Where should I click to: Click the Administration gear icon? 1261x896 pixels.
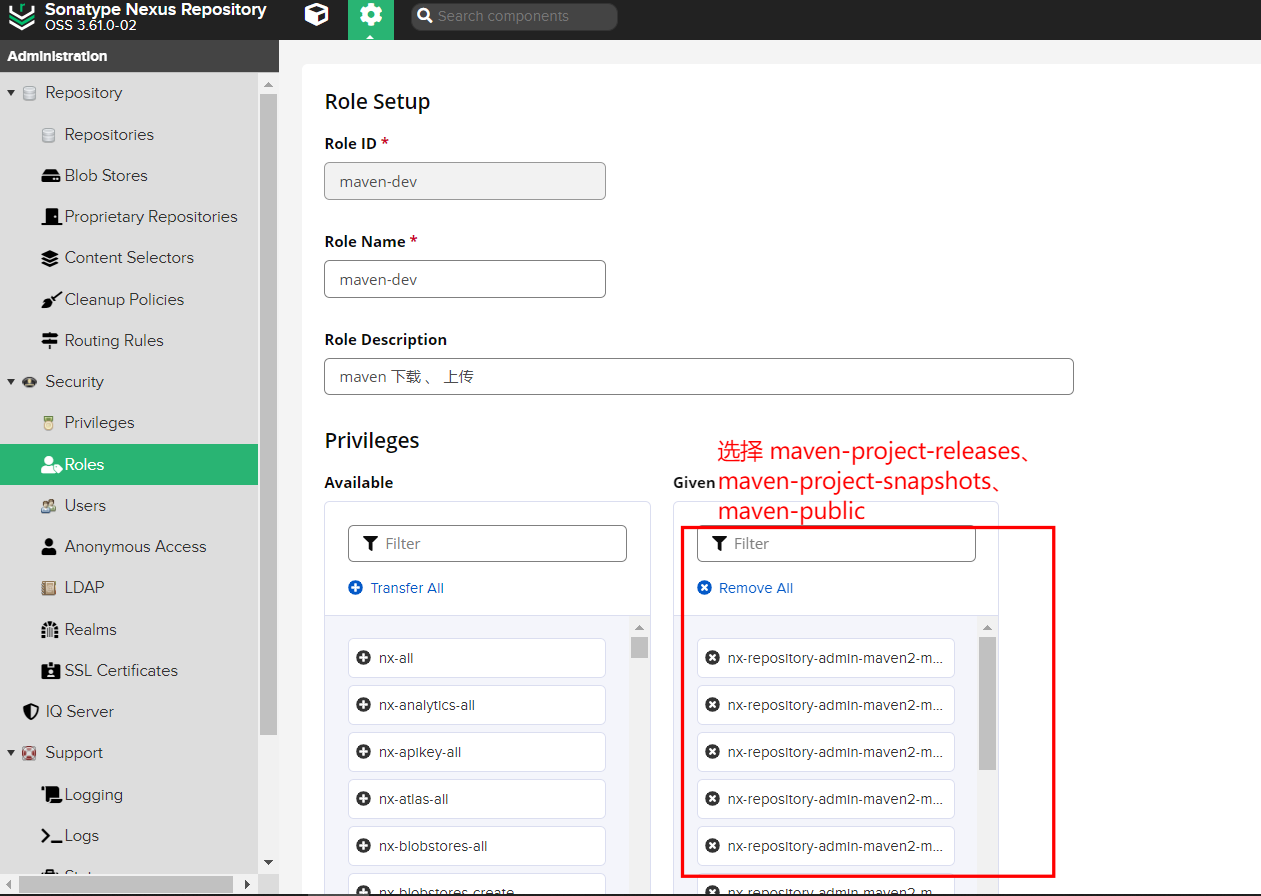click(x=371, y=16)
